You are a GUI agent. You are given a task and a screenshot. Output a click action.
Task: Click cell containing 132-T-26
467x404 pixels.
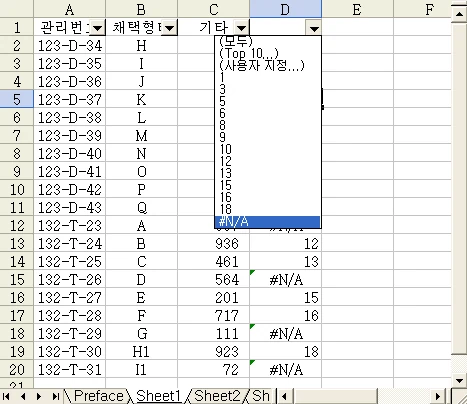point(69,280)
